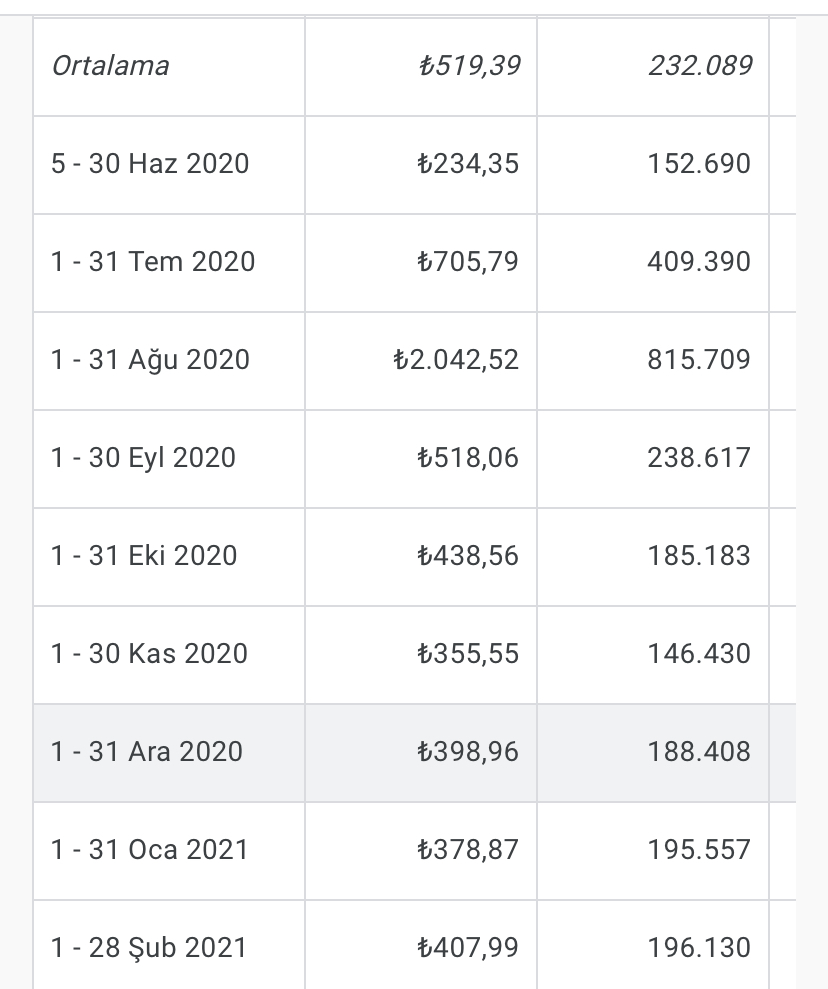This screenshot has width=828, height=989.
Task: Click the 815.709 value cell
Action: coord(653,361)
